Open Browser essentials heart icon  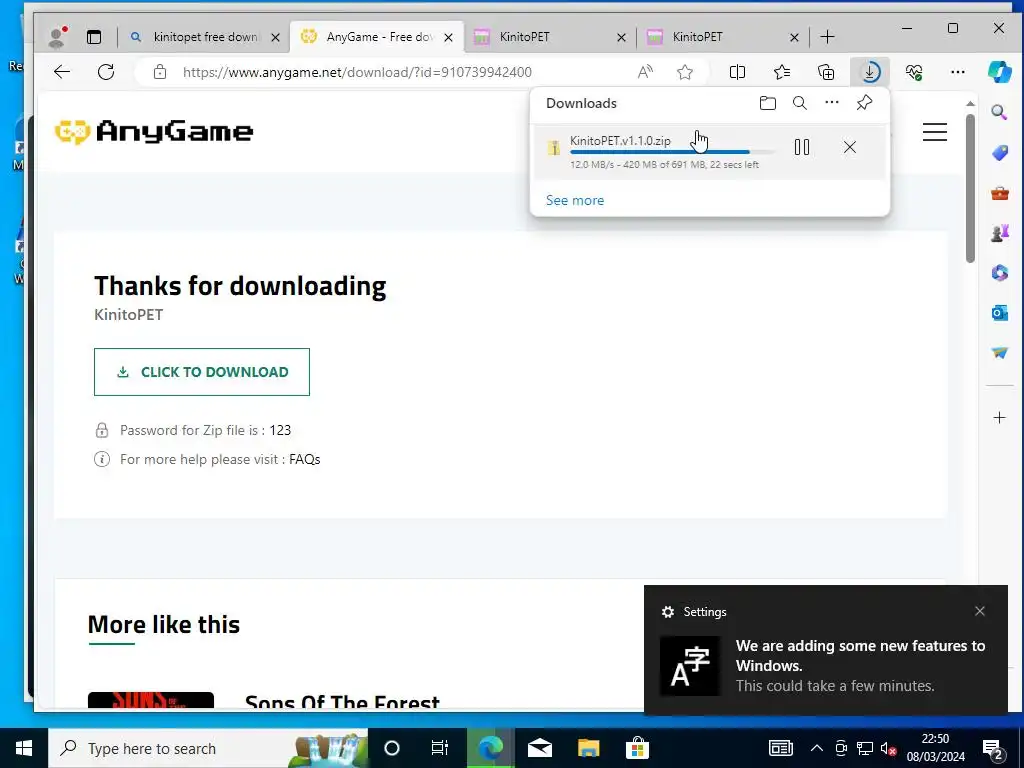[914, 72]
